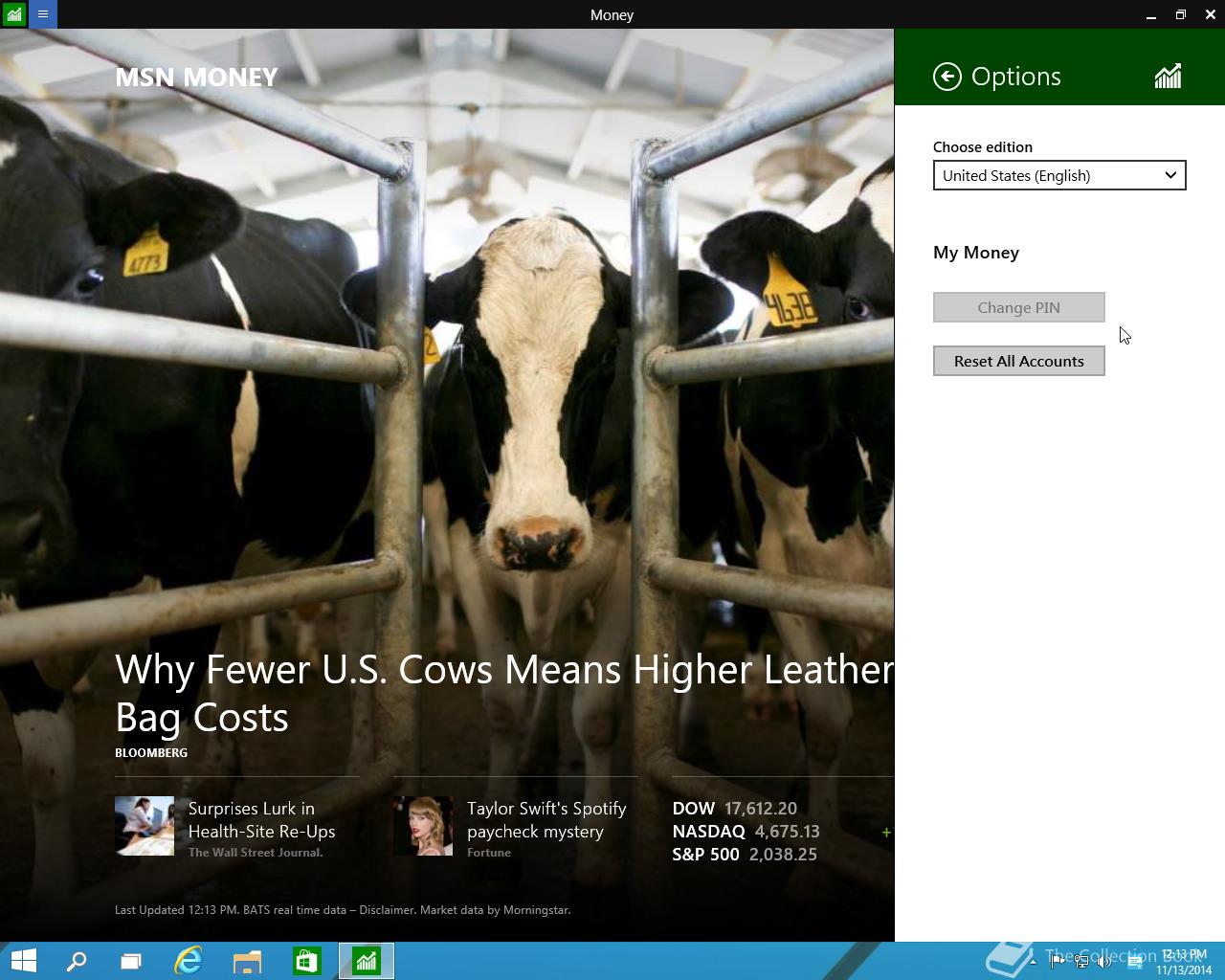The image size is (1225, 980).
Task: Click The Wall Street Journal source label
Action: tap(256, 853)
